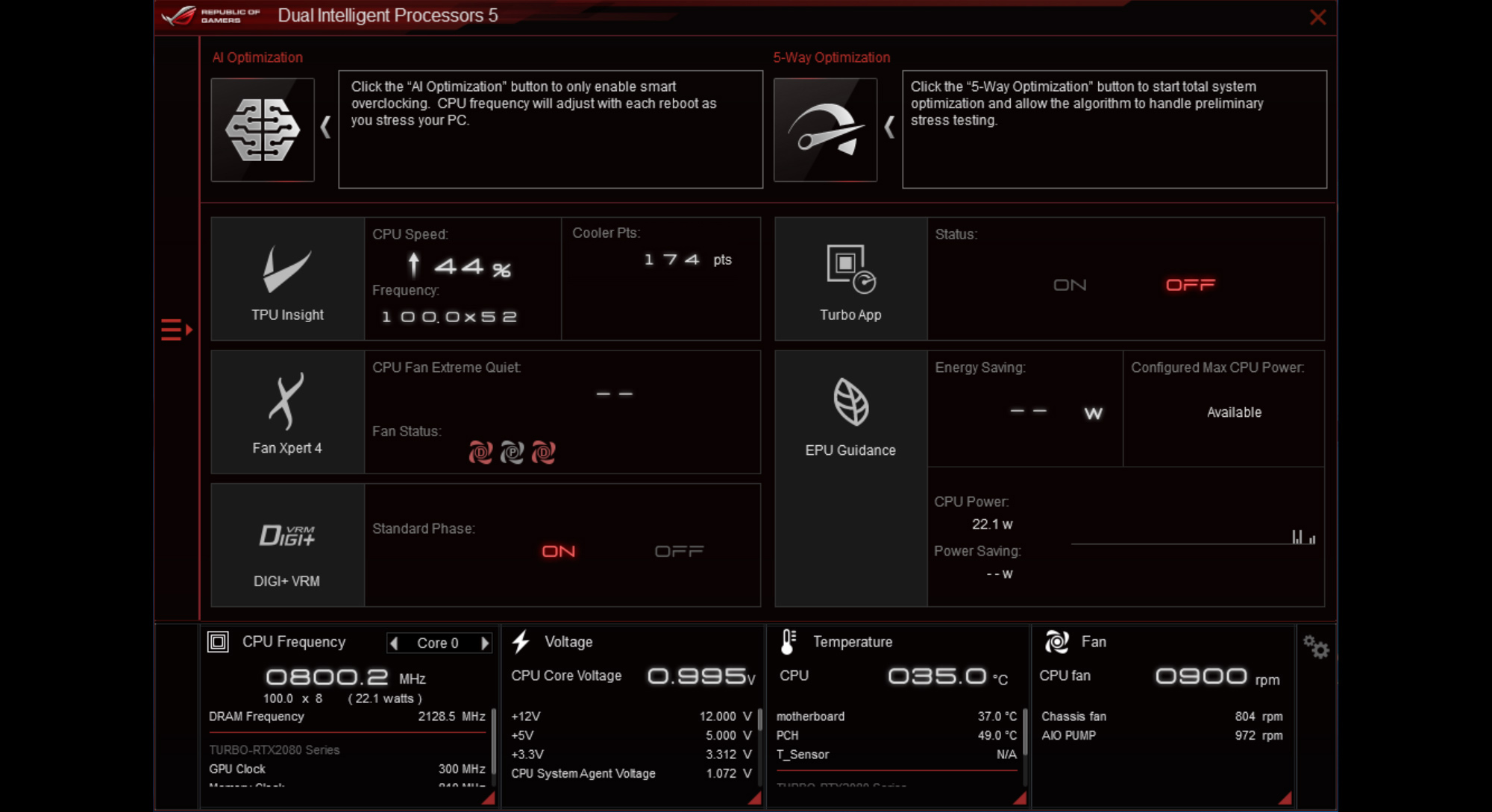Click the Voltage lightning bolt icon
Screen dimensions: 1492x812
tap(521, 642)
